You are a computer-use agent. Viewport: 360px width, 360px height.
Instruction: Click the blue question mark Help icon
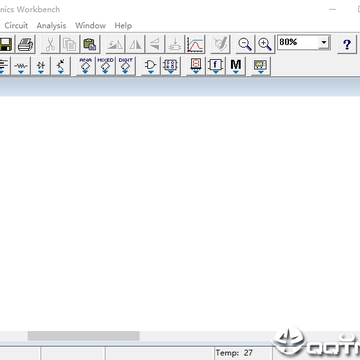(347, 44)
